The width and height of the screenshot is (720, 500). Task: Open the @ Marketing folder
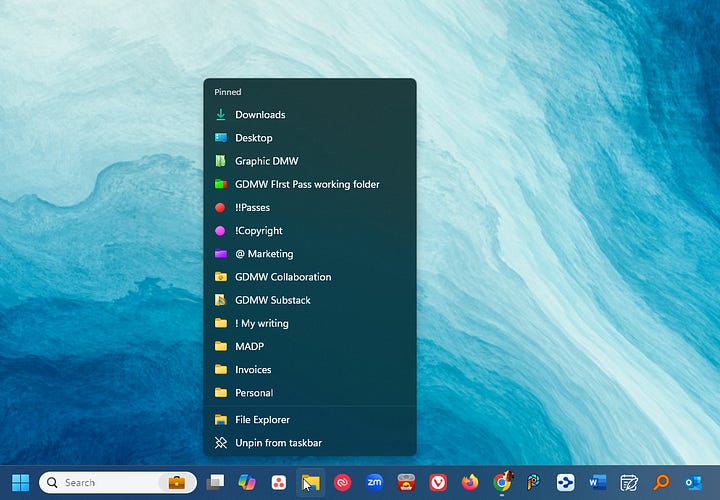coord(310,254)
